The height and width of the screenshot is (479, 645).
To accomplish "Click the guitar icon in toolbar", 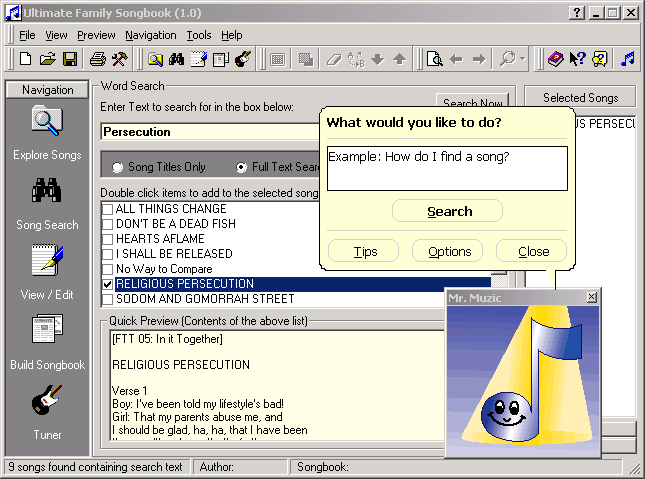I will pyautogui.click(x=242, y=59).
